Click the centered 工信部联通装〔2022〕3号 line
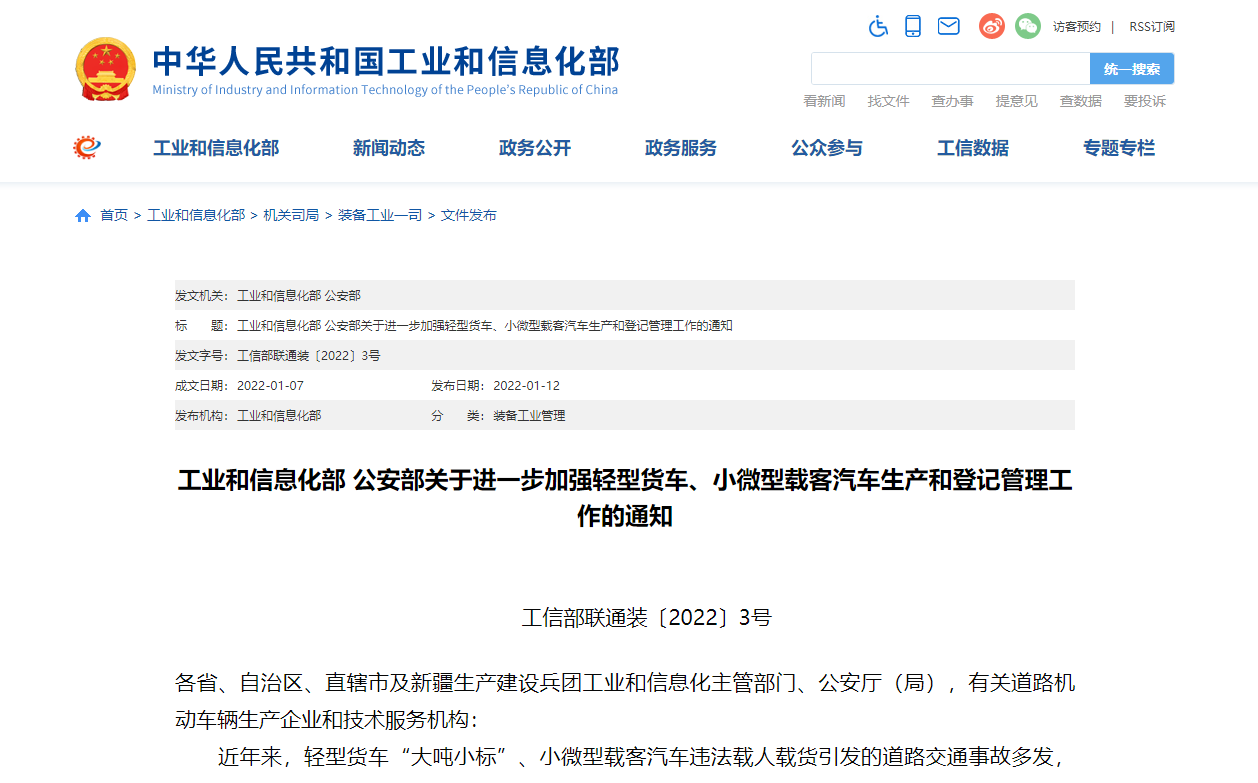Screen dimensions: 1258x783 pos(647,618)
